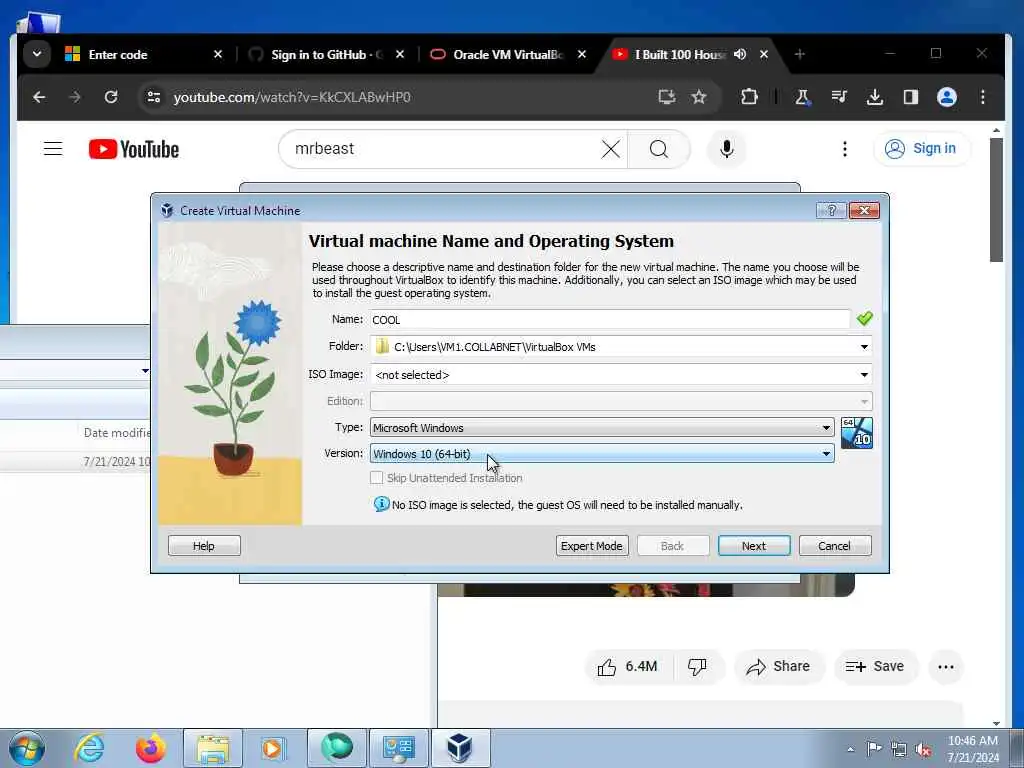
Task: Mute the YouTube tab via its speaker icon
Action: pyautogui.click(x=739, y=54)
